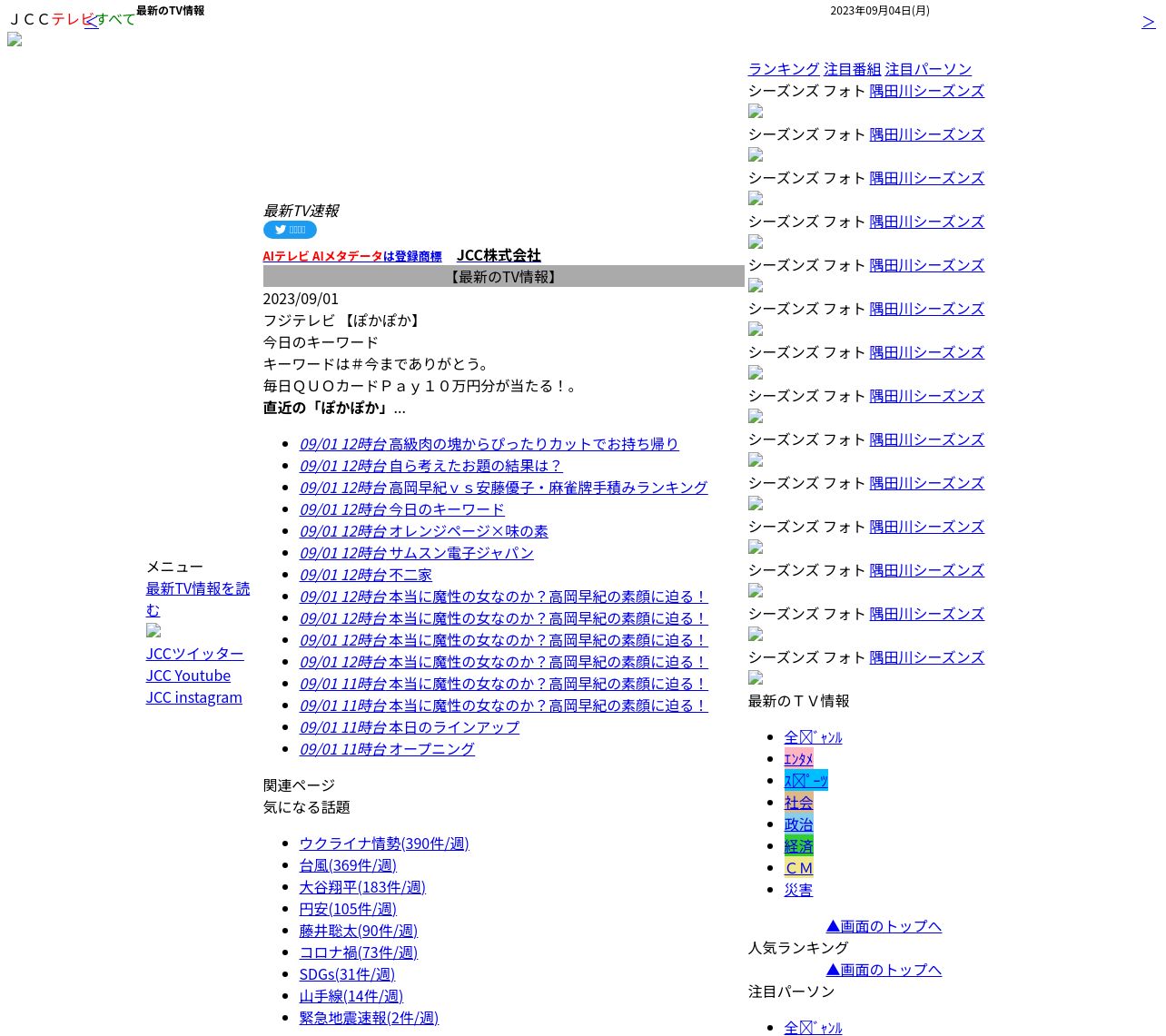This screenshot has height=1036, width=1166.
Task: Choose 全ジャンル under 注目パーソン heading
Action: (814, 1028)
